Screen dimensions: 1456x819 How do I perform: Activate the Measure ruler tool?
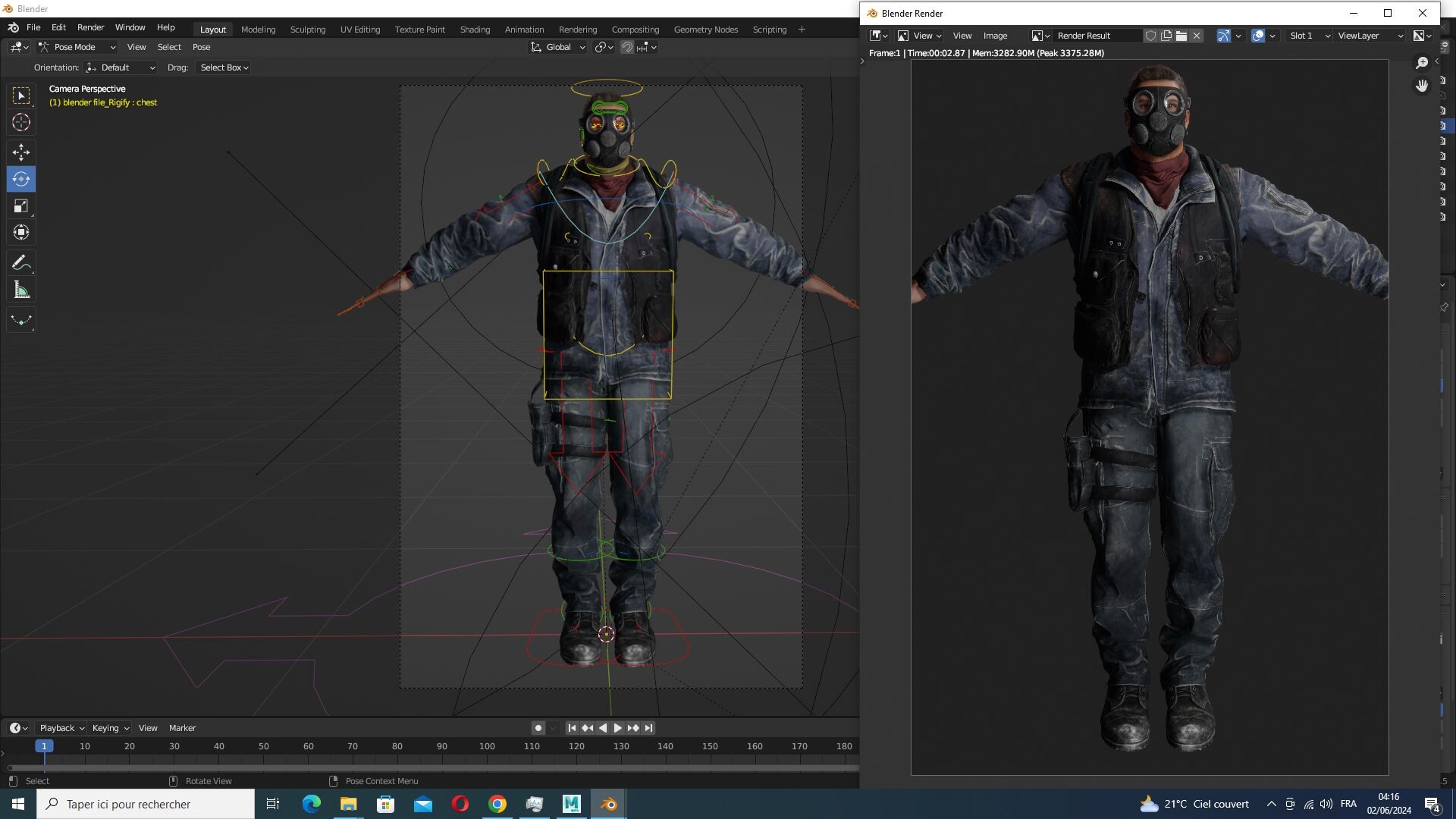pyautogui.click(x=21, y=290)
